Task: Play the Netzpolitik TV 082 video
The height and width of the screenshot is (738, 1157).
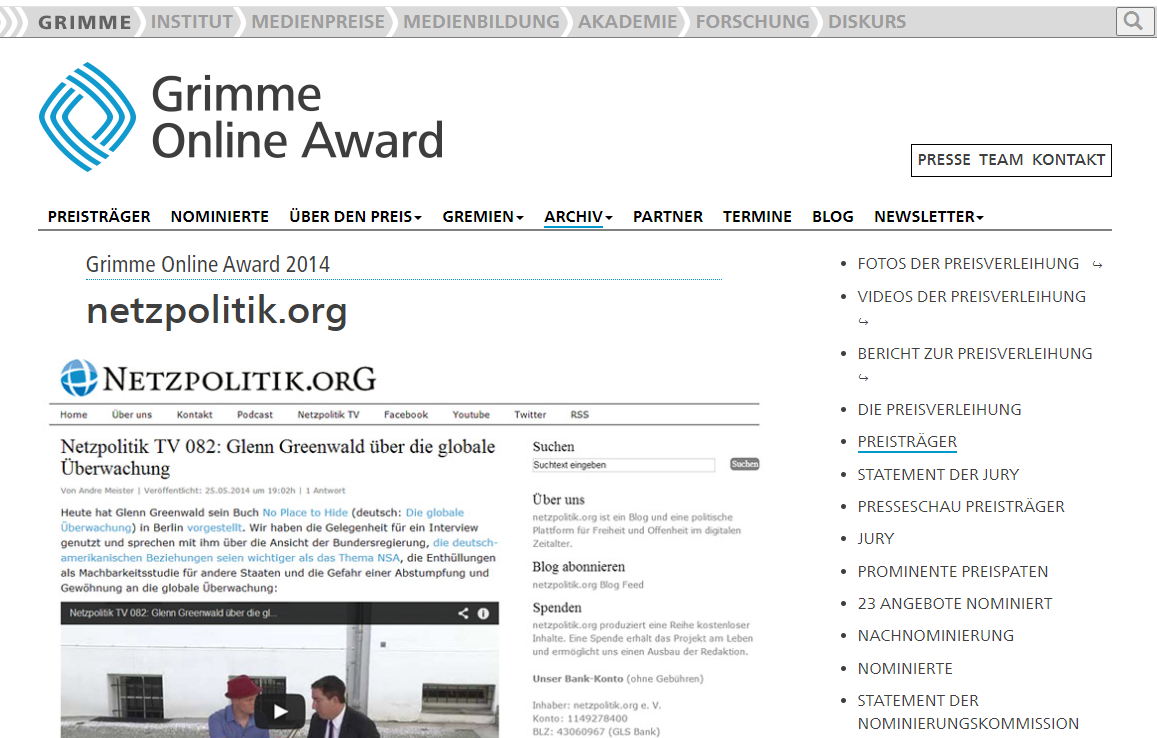Action: point(280,711)
